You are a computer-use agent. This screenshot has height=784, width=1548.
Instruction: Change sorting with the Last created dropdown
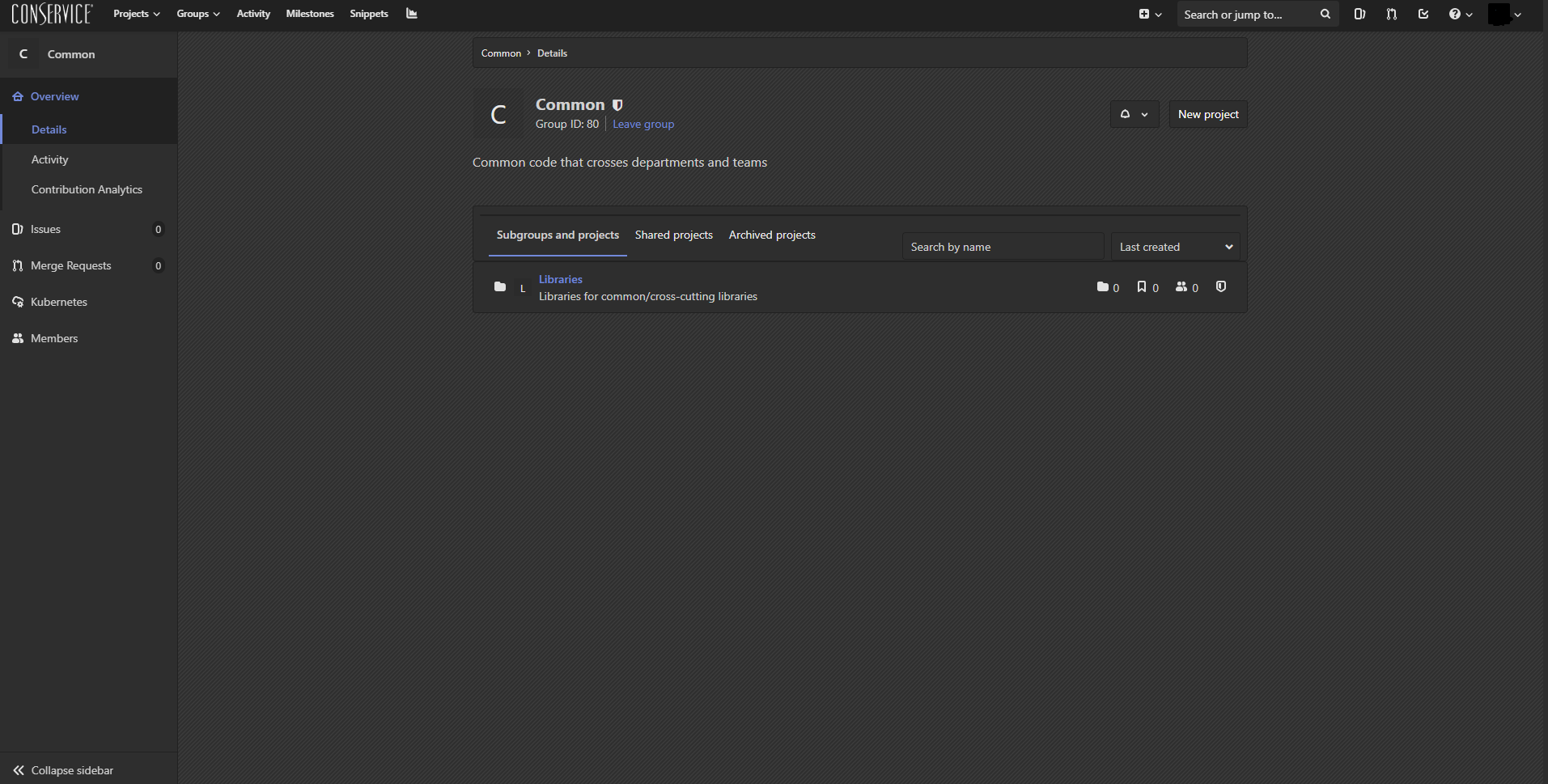(1175, 246)
